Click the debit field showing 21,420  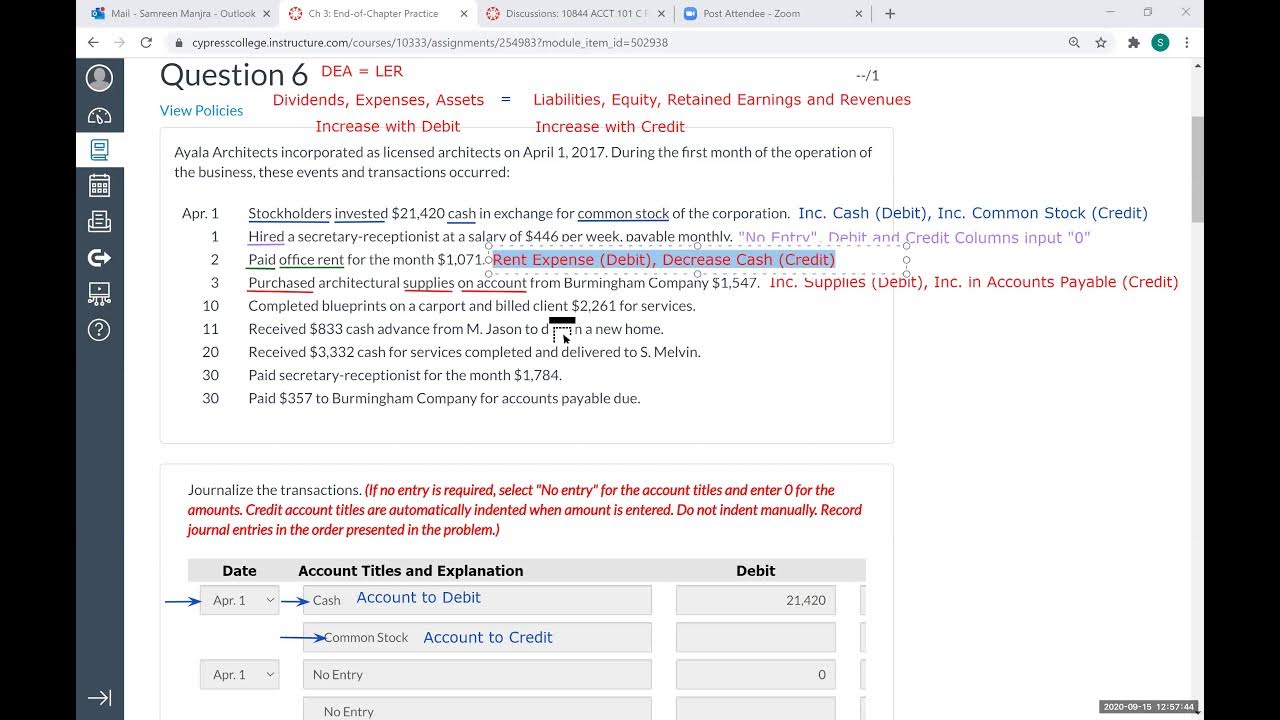[x=755, y=600]
